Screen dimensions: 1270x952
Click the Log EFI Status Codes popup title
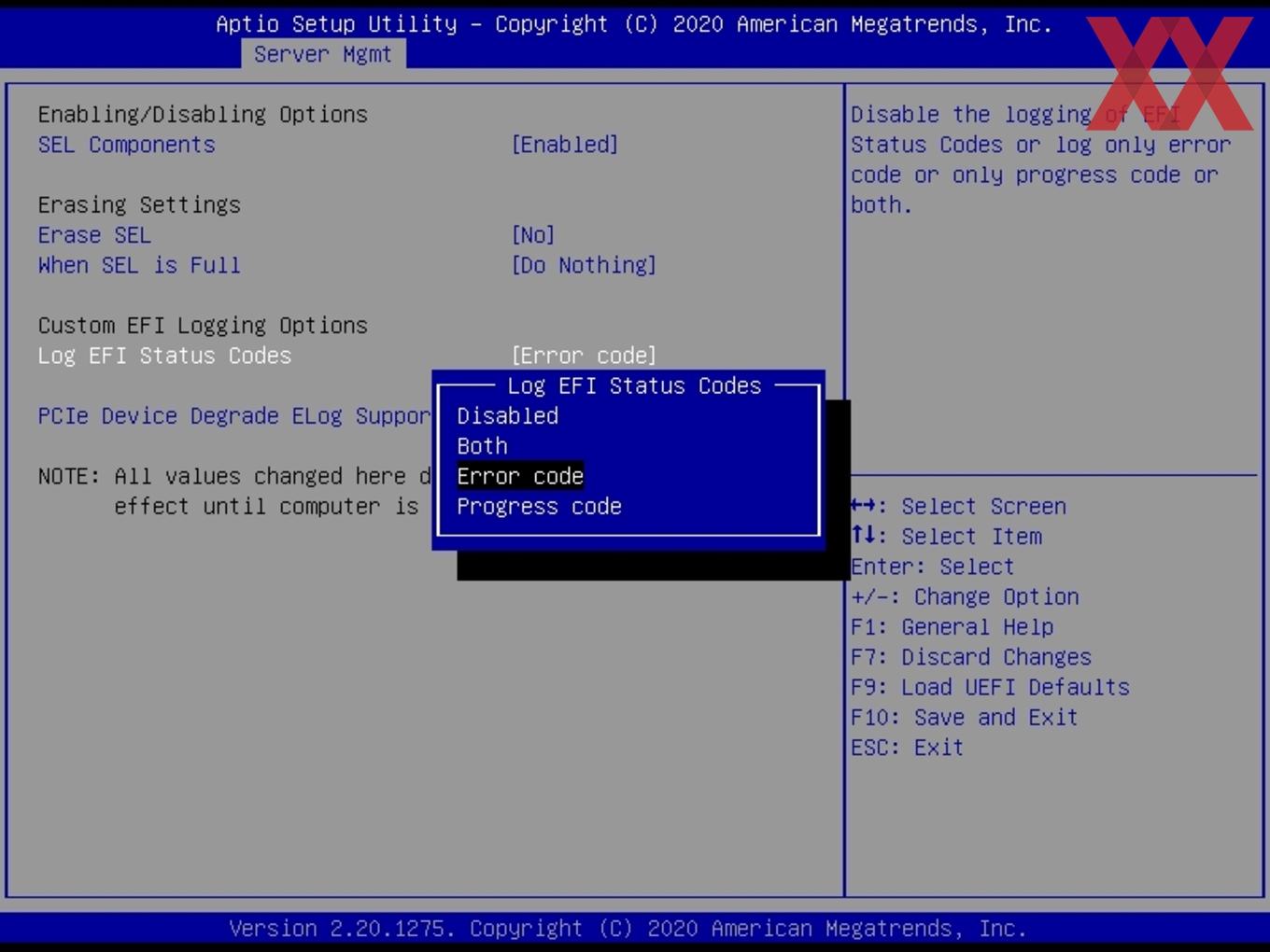(x=635, y=385)
